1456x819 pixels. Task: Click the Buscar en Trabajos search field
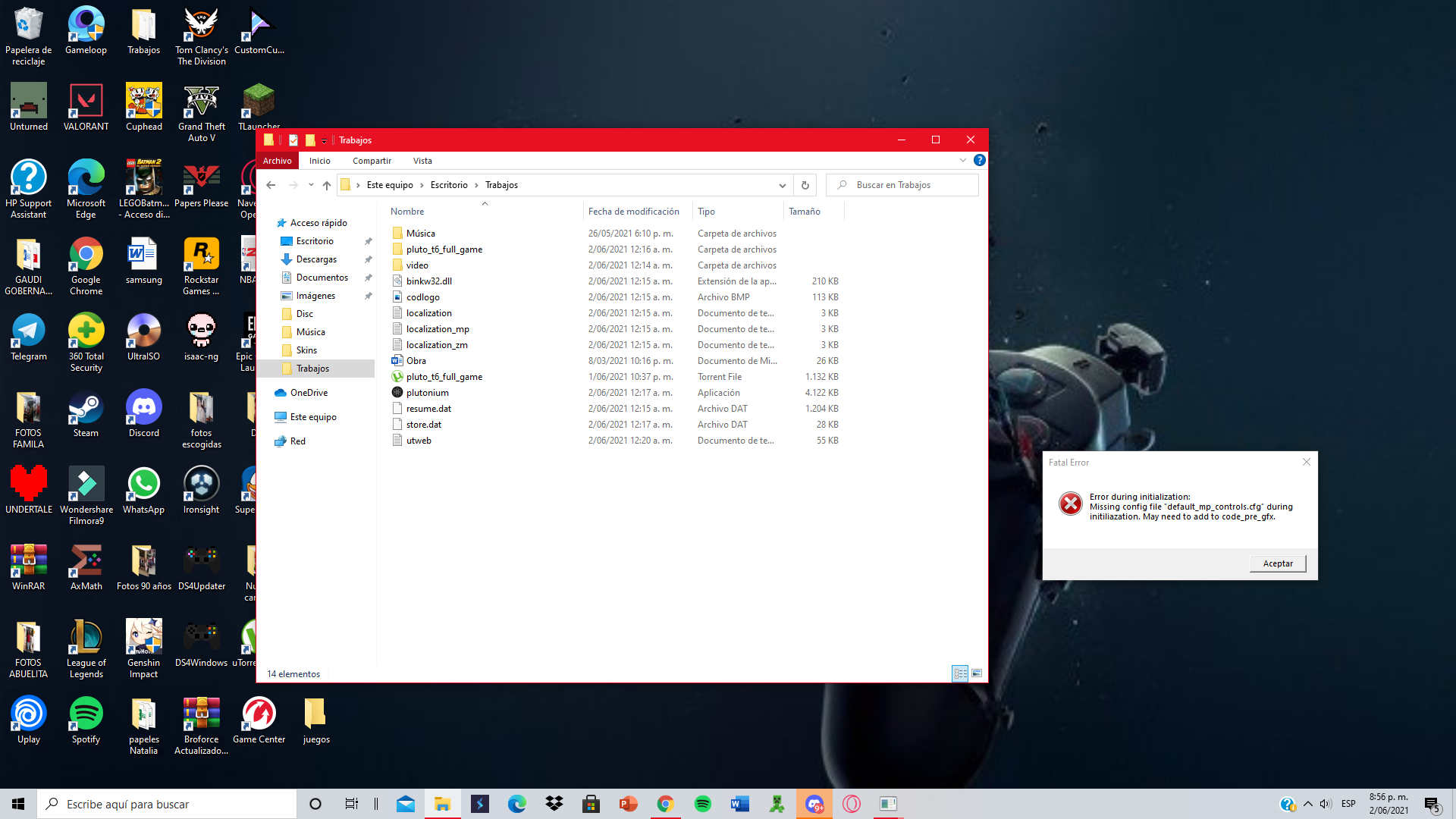click(x=902, y=185)
